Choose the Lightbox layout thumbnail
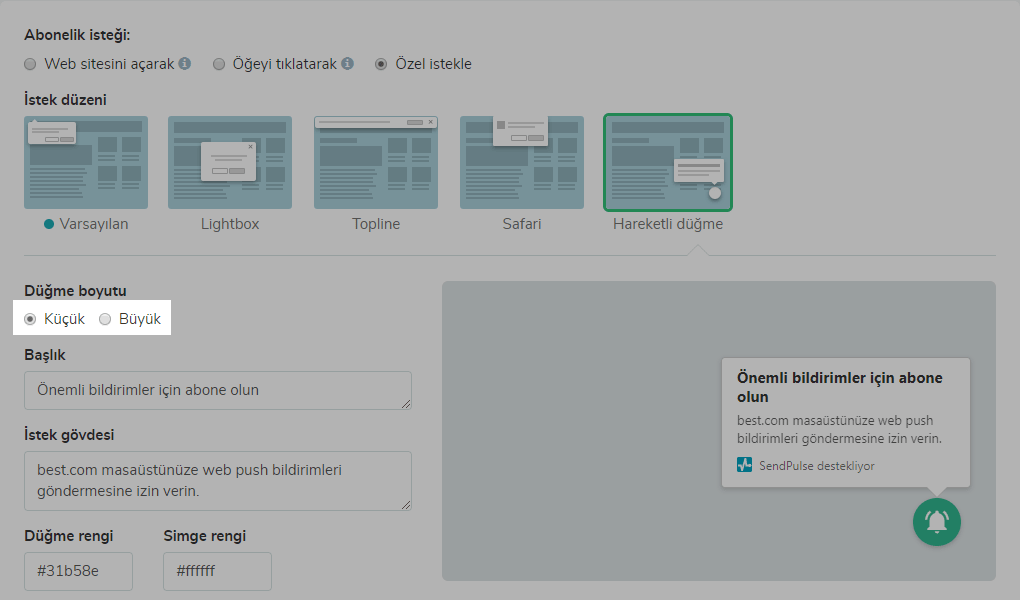This screenshot has width=1020, height=600. point(230,163)
